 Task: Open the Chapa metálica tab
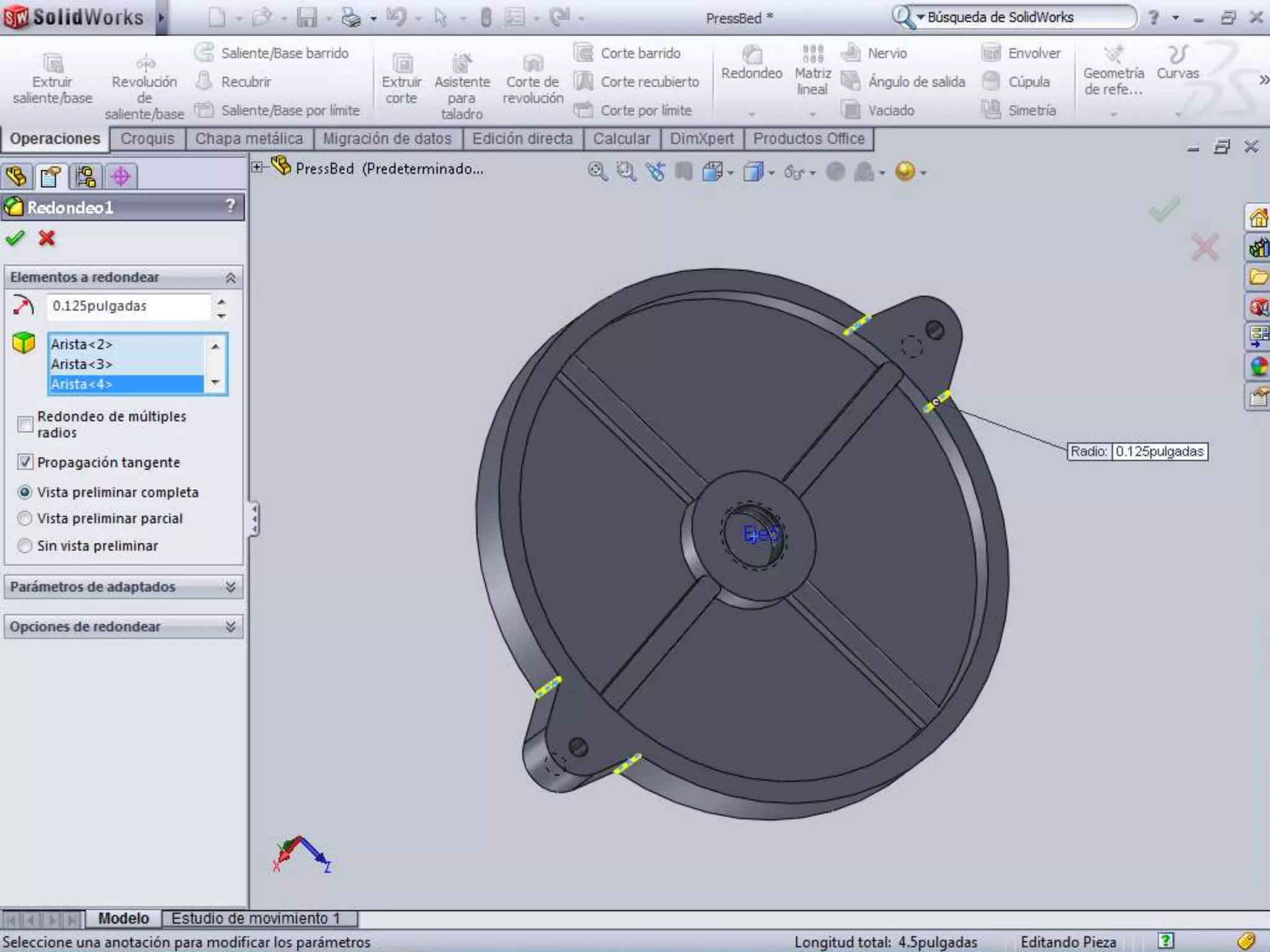[x=249, y=139]
